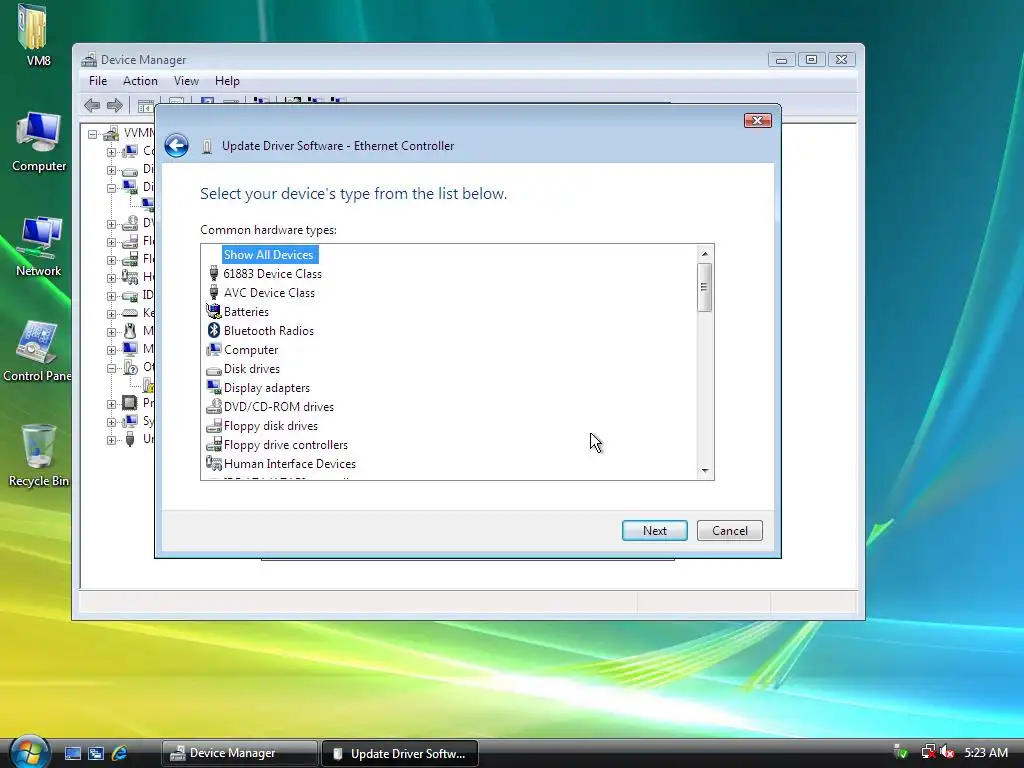Expand the USB plug category at tree bottom

pyautogui.click(x=111, y=440)
